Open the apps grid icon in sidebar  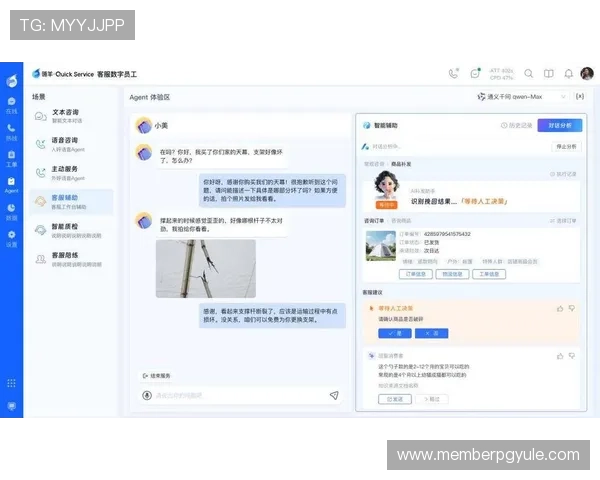(11, 383)
